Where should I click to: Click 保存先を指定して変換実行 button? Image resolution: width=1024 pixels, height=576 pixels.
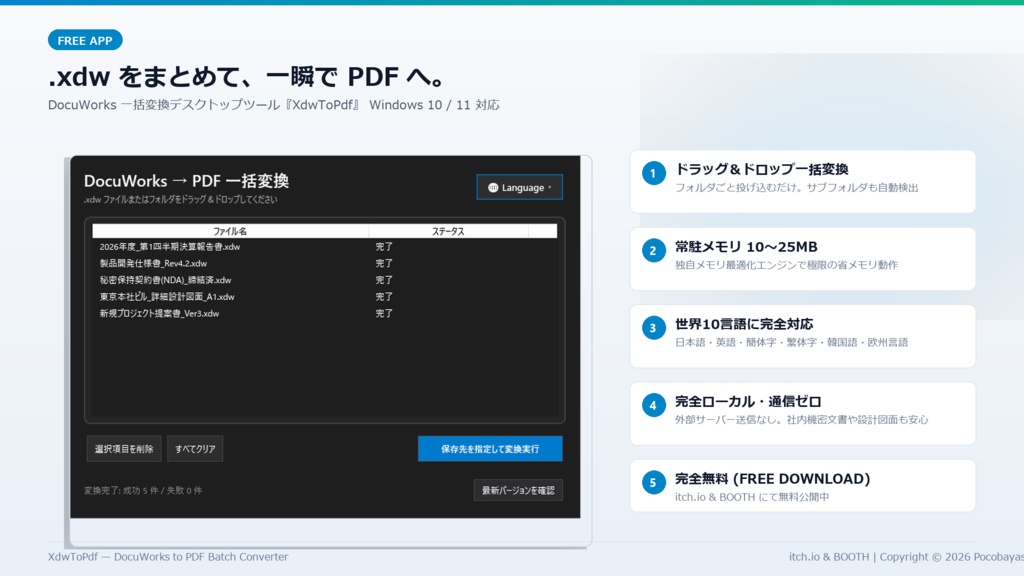490,449
